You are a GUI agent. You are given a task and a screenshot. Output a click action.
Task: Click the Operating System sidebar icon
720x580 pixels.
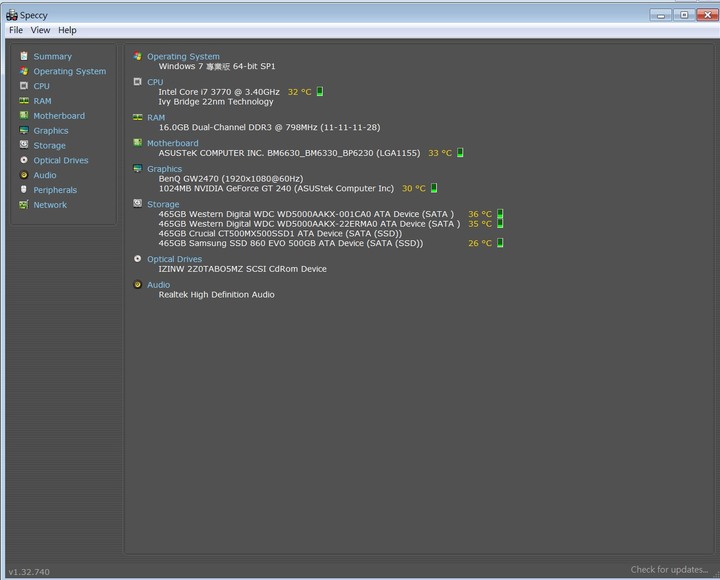24,71
